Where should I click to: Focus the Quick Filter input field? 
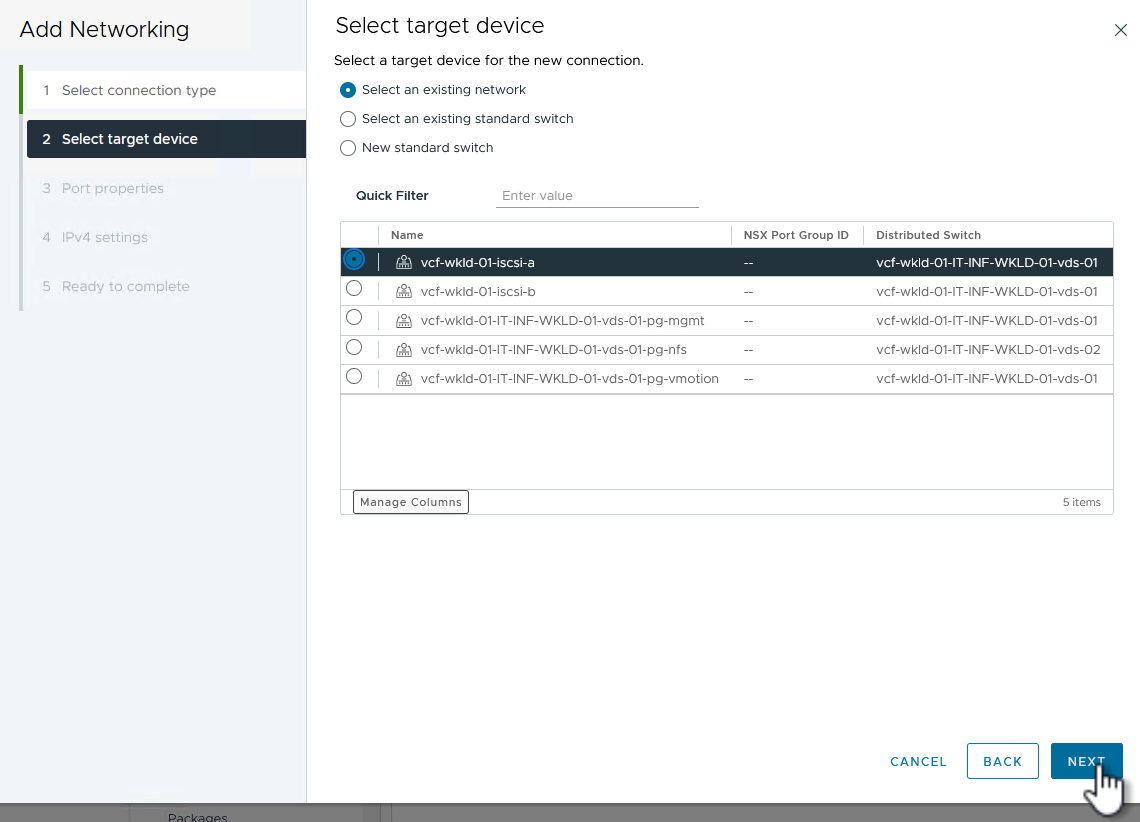point(597,196)
